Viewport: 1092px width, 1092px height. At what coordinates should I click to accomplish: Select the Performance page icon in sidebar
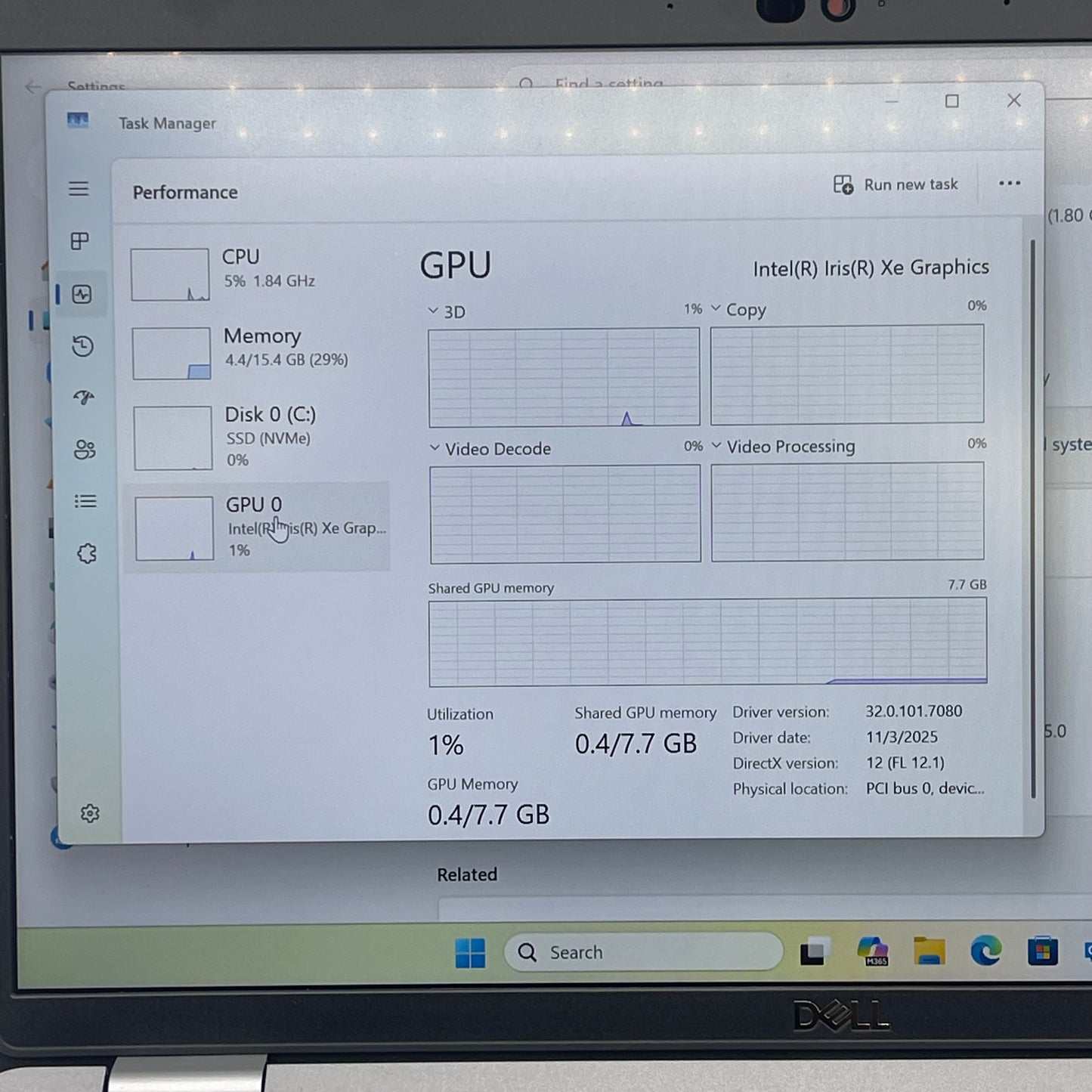[82, 294]
